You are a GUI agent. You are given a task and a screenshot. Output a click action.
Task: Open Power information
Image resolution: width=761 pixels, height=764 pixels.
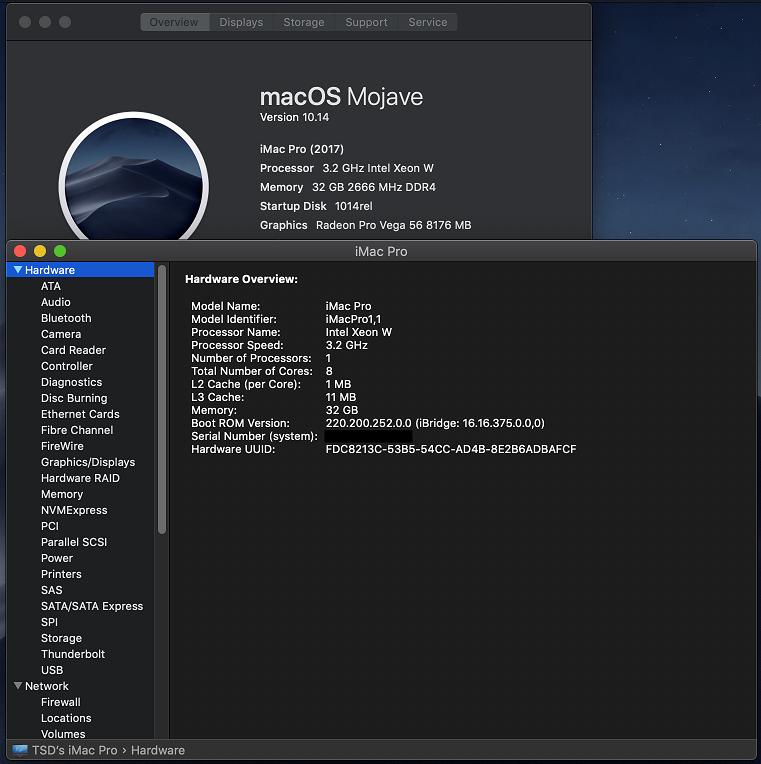(57, 558)
